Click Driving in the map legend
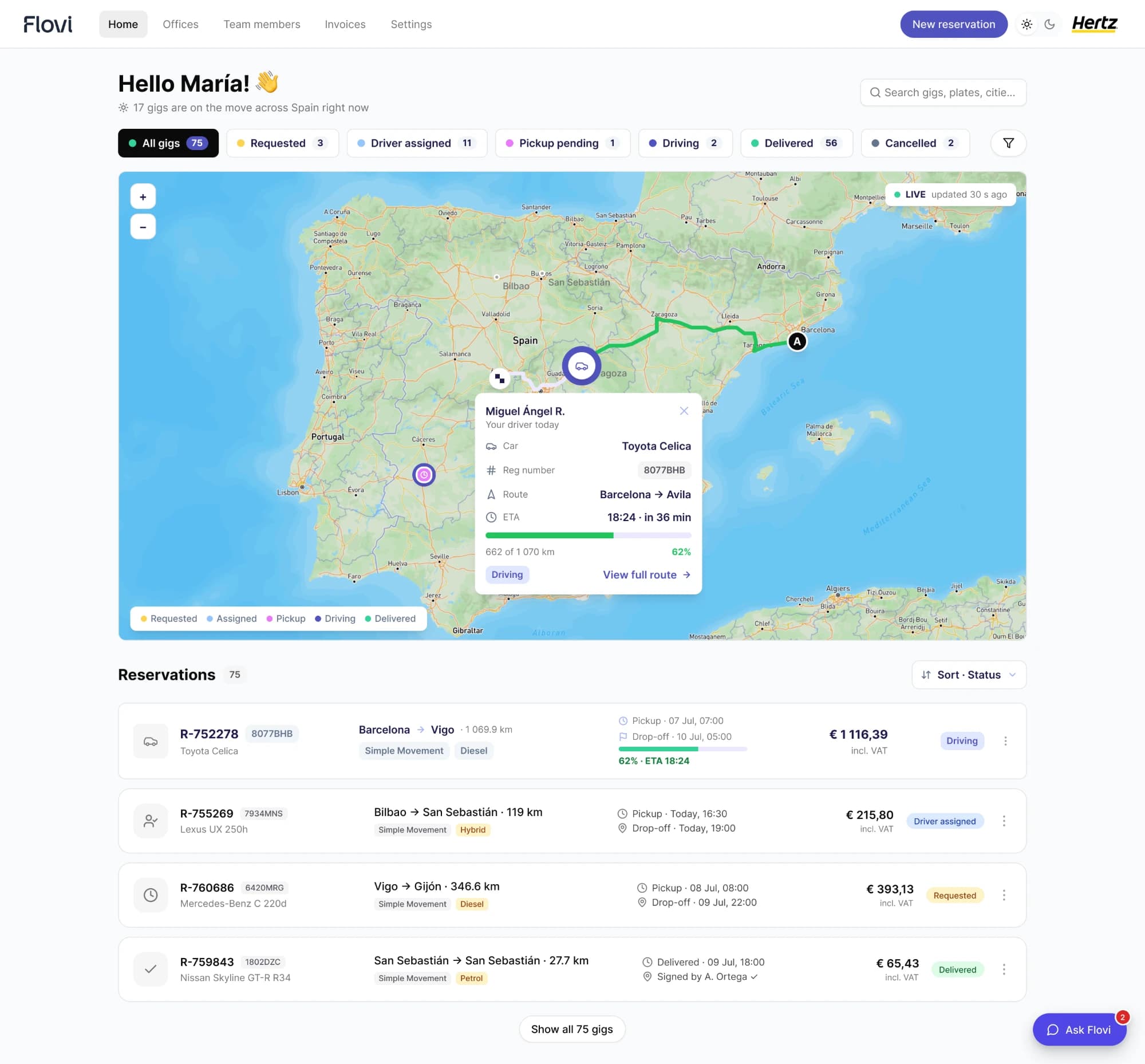 (x=335, y=618)
